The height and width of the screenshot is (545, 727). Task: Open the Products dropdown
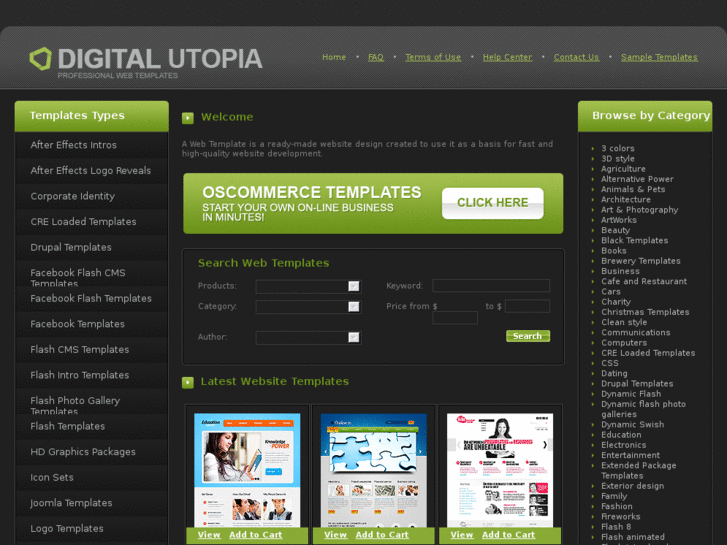point(308,286)
